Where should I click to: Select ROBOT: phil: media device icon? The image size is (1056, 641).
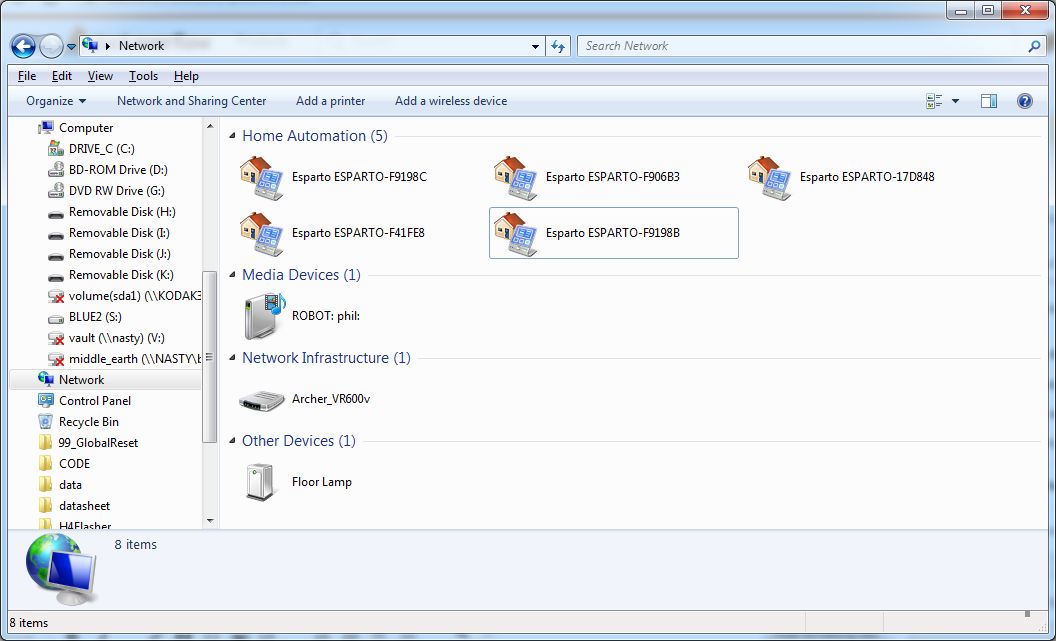[264, 316]
